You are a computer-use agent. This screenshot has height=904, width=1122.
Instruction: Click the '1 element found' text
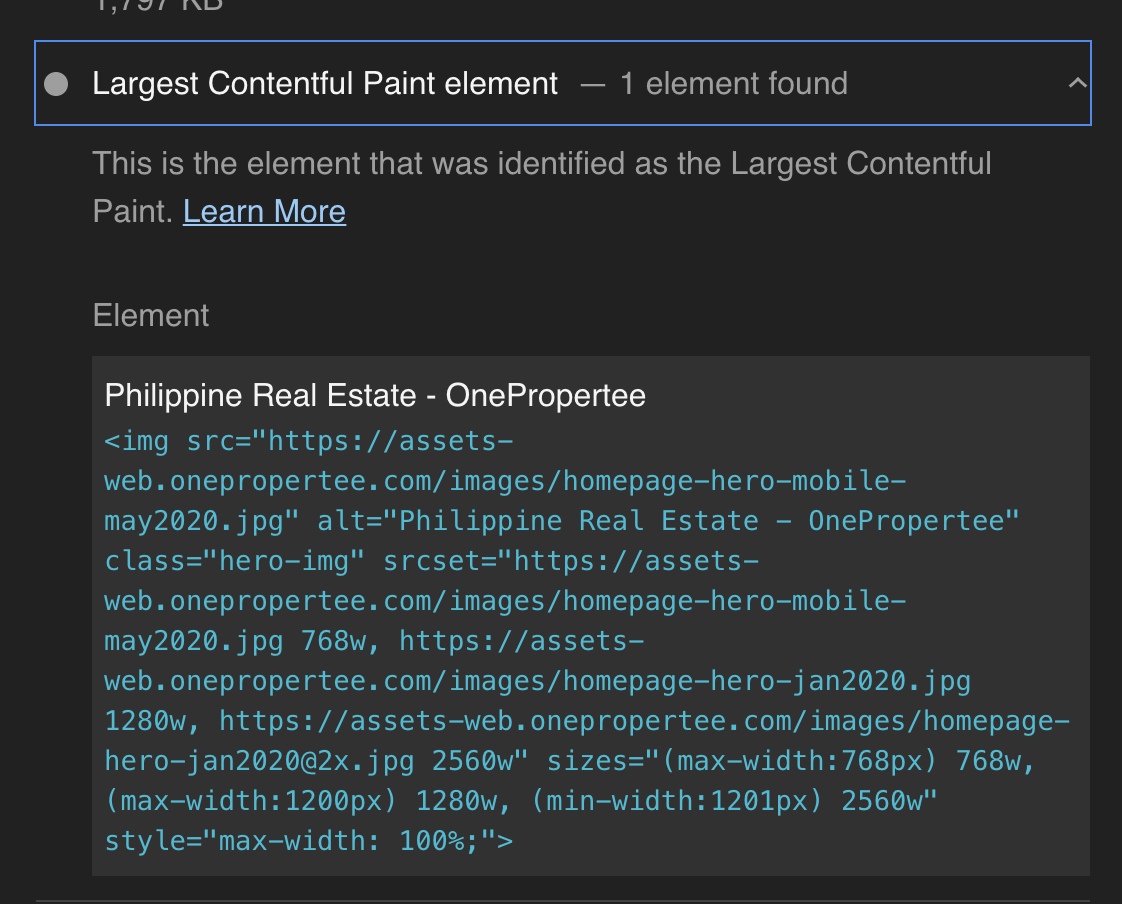733,84
